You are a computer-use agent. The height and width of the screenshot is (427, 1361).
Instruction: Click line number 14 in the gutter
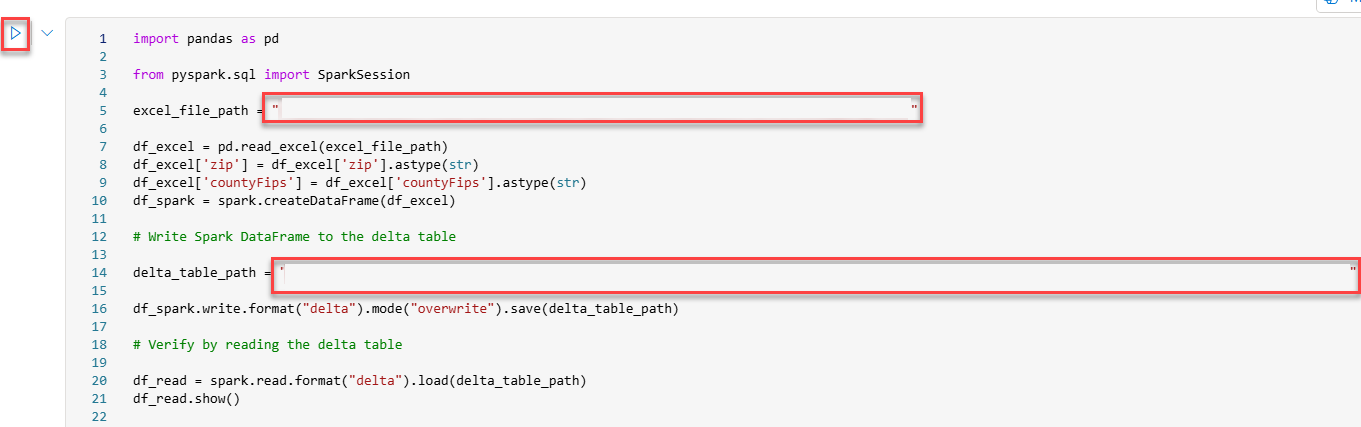[x=99, y=273]
